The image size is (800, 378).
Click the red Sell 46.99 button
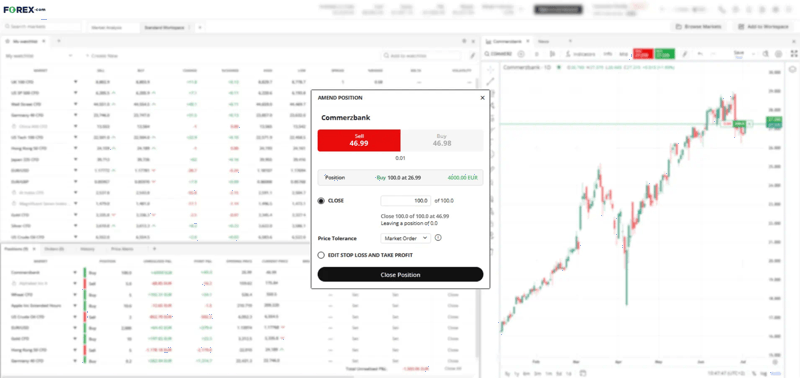click(x=359, y=140)
